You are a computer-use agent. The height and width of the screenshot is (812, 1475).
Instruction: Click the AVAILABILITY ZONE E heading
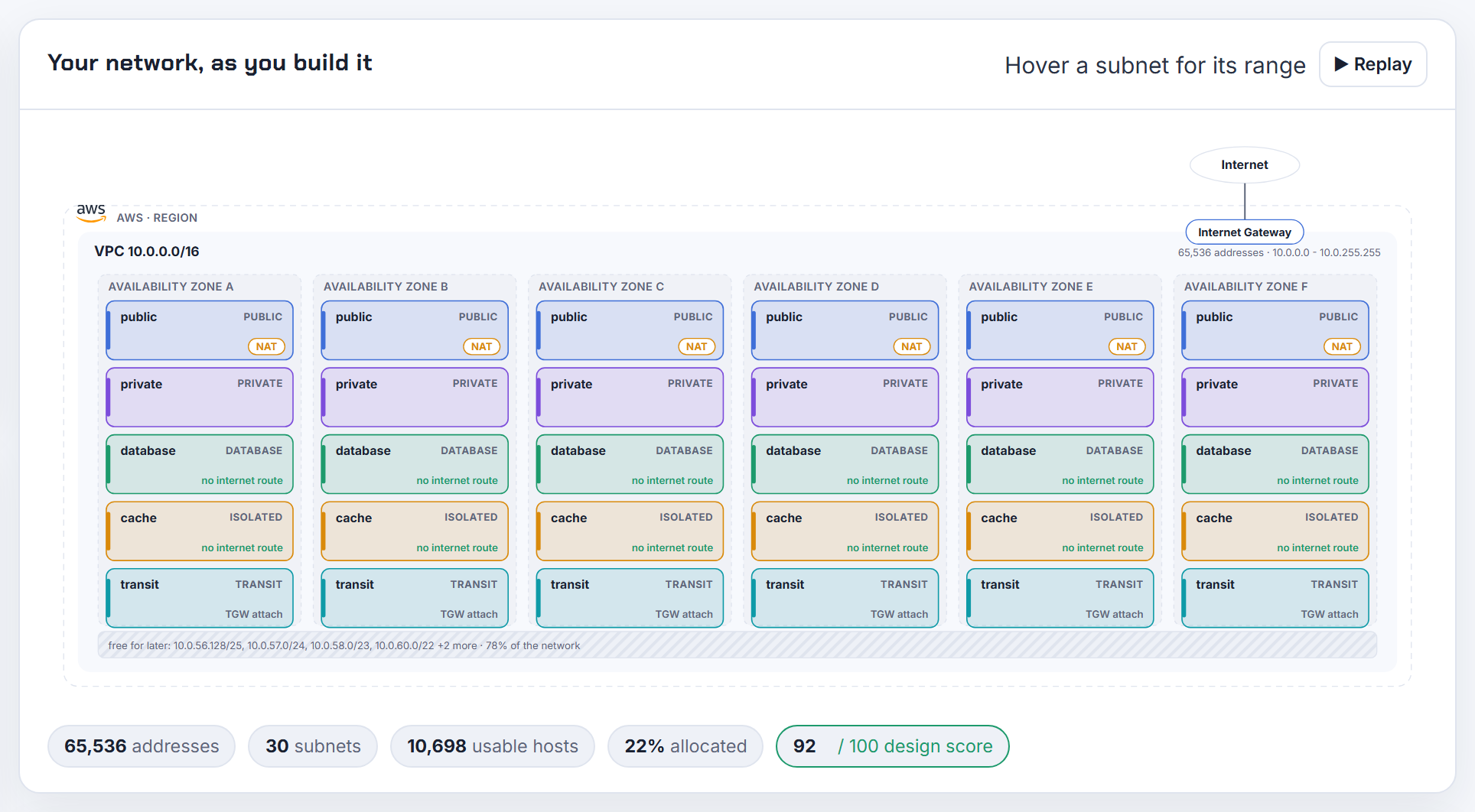(x=1031, y=287)
